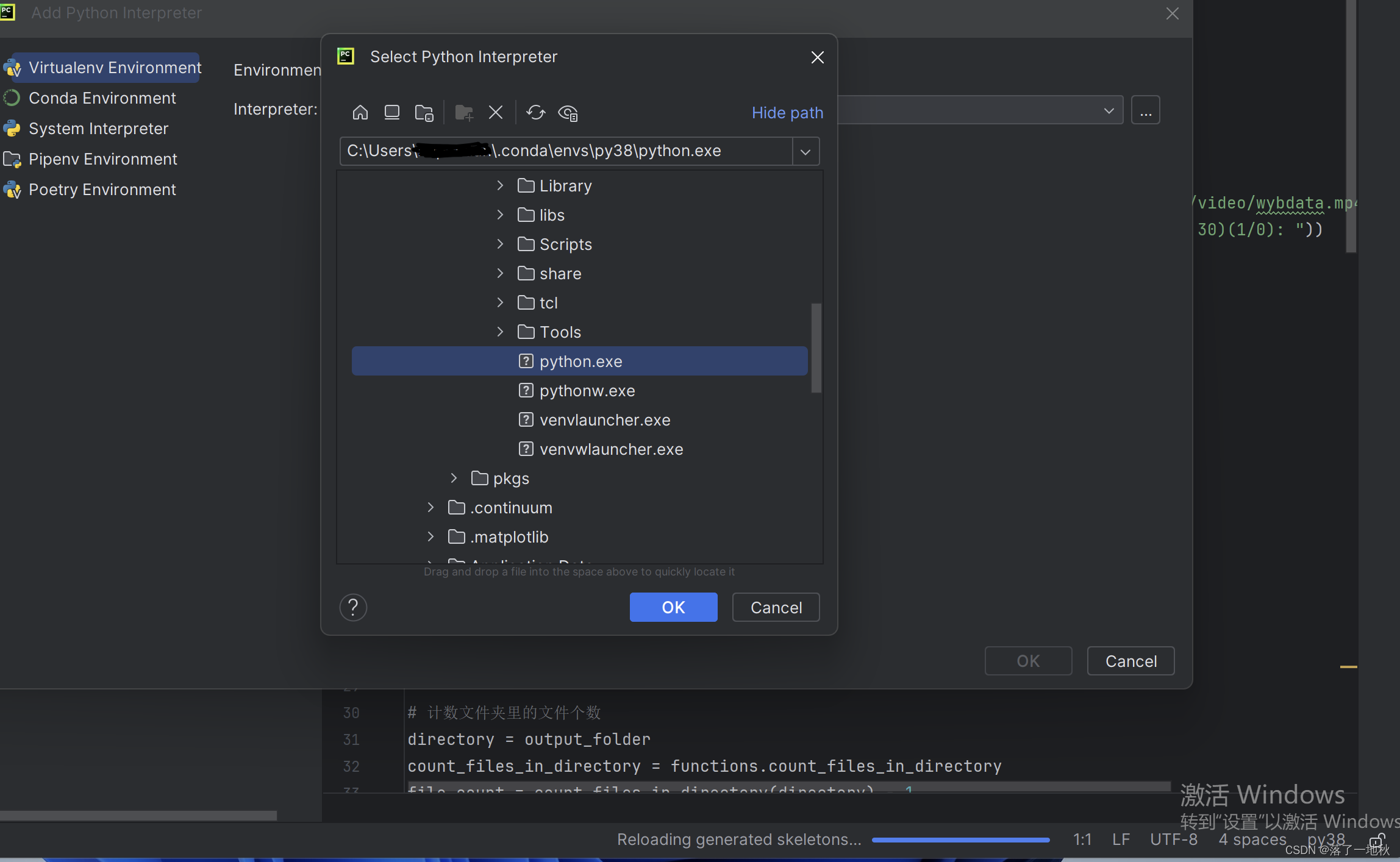Click the Hide path link
The width and height of the screenshot is (1400, 862).
tap(787, 113)
